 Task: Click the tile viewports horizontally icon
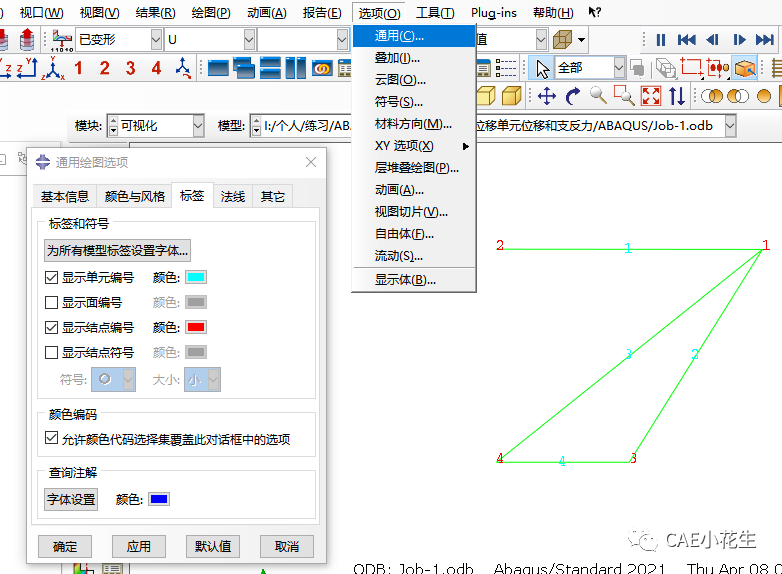(x=270, y=68)
